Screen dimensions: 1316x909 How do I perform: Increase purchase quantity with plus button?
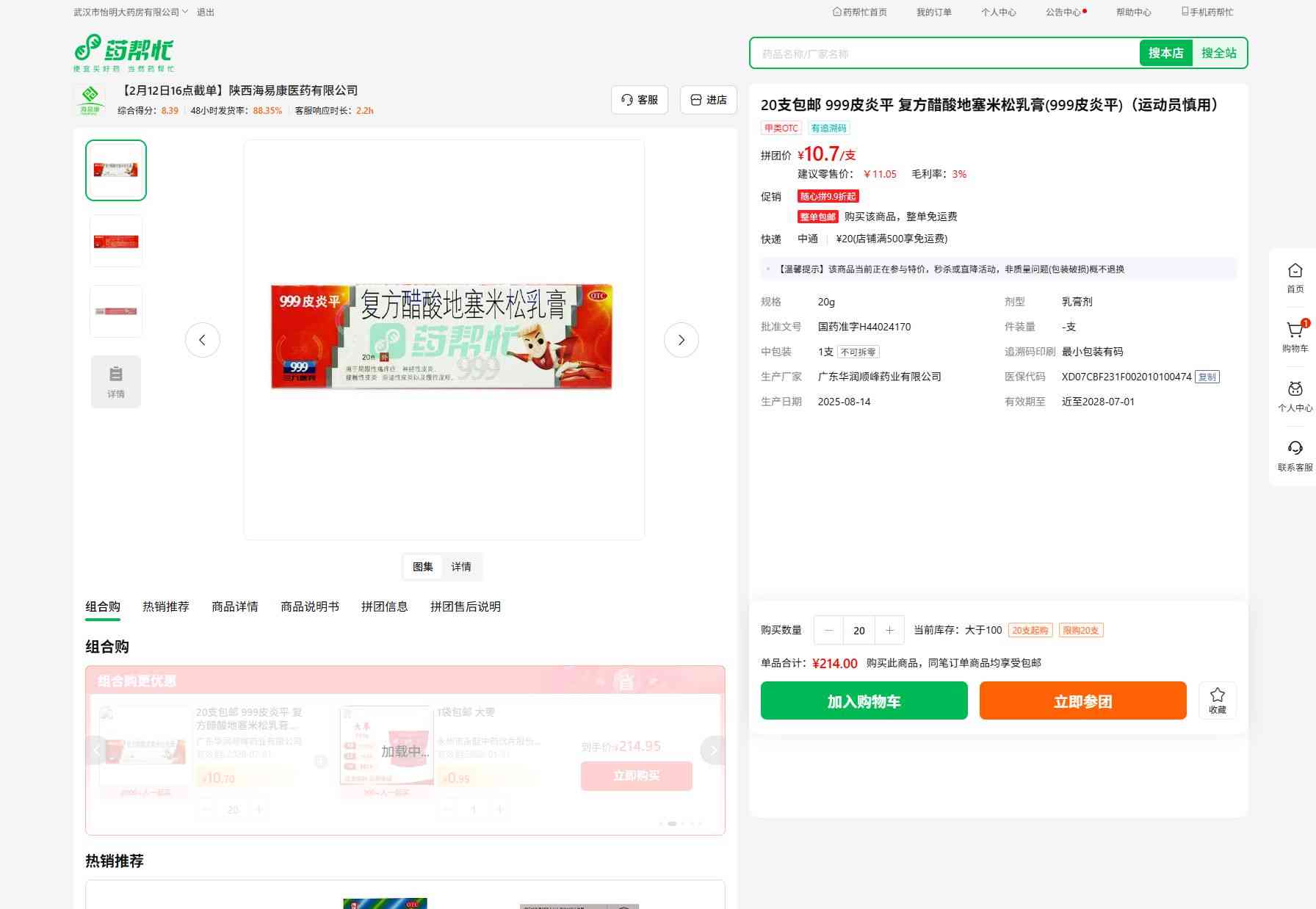889,630
